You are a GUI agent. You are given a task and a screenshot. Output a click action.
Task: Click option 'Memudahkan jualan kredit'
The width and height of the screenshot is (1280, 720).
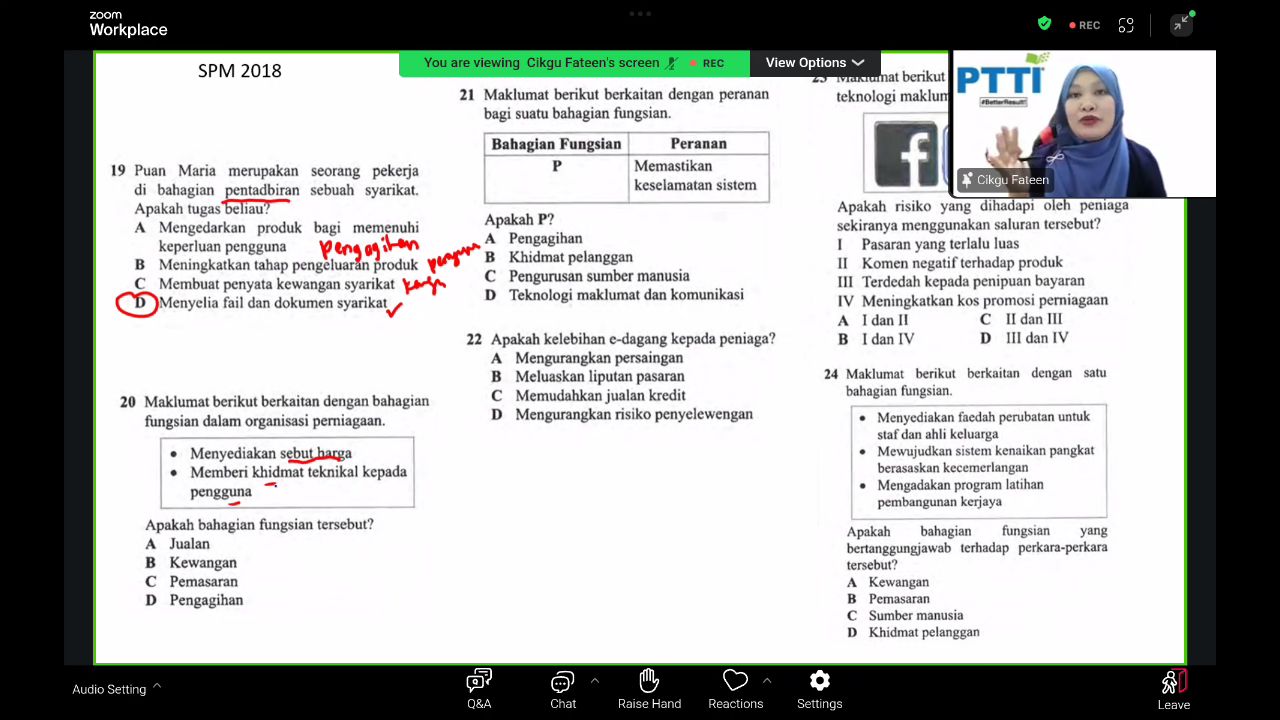[x=600, y=396]
